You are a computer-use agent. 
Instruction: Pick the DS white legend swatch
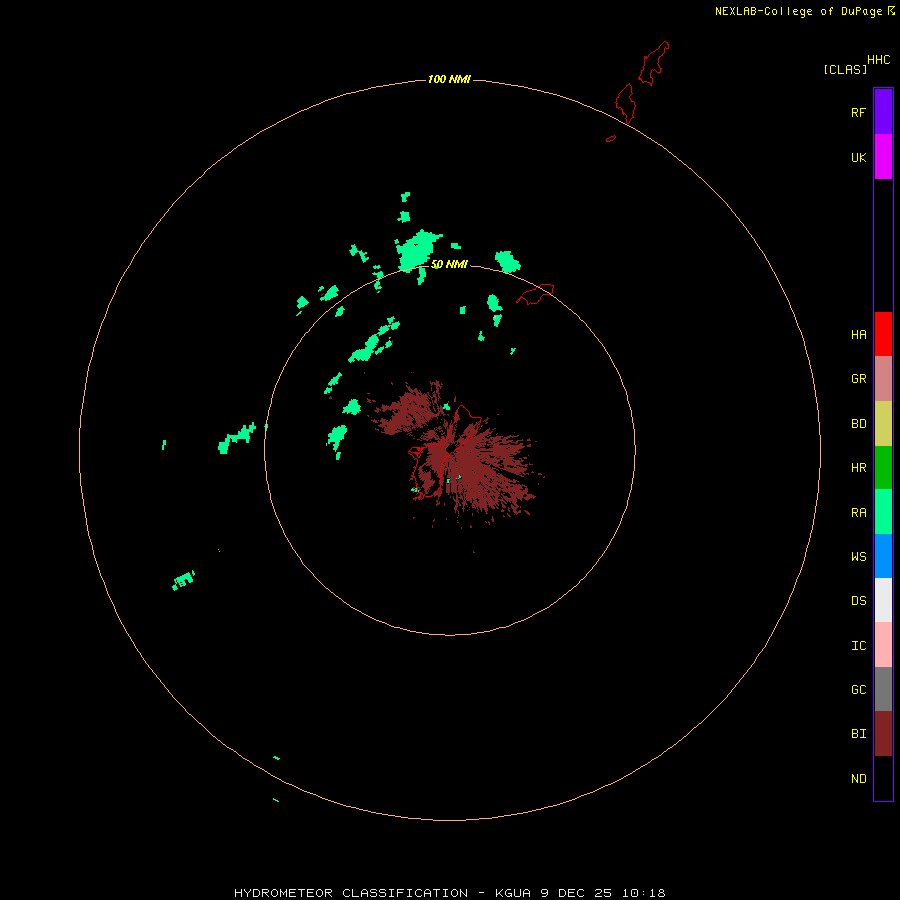click(x=883, y=600)
